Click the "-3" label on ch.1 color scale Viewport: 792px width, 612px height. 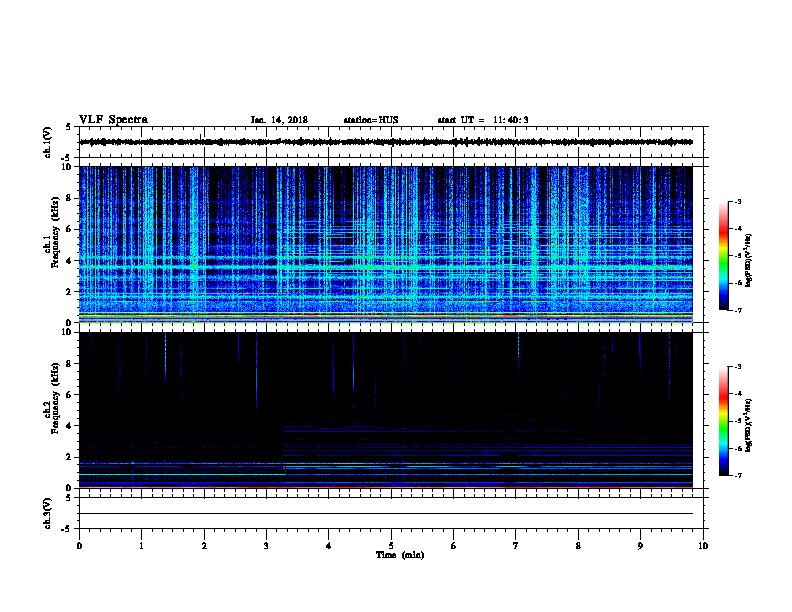point(737,201)
